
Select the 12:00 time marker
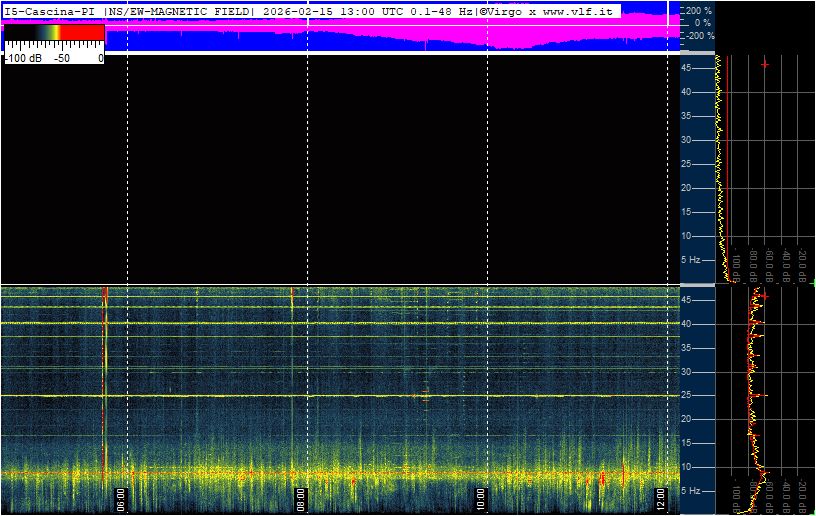point(660,497)
